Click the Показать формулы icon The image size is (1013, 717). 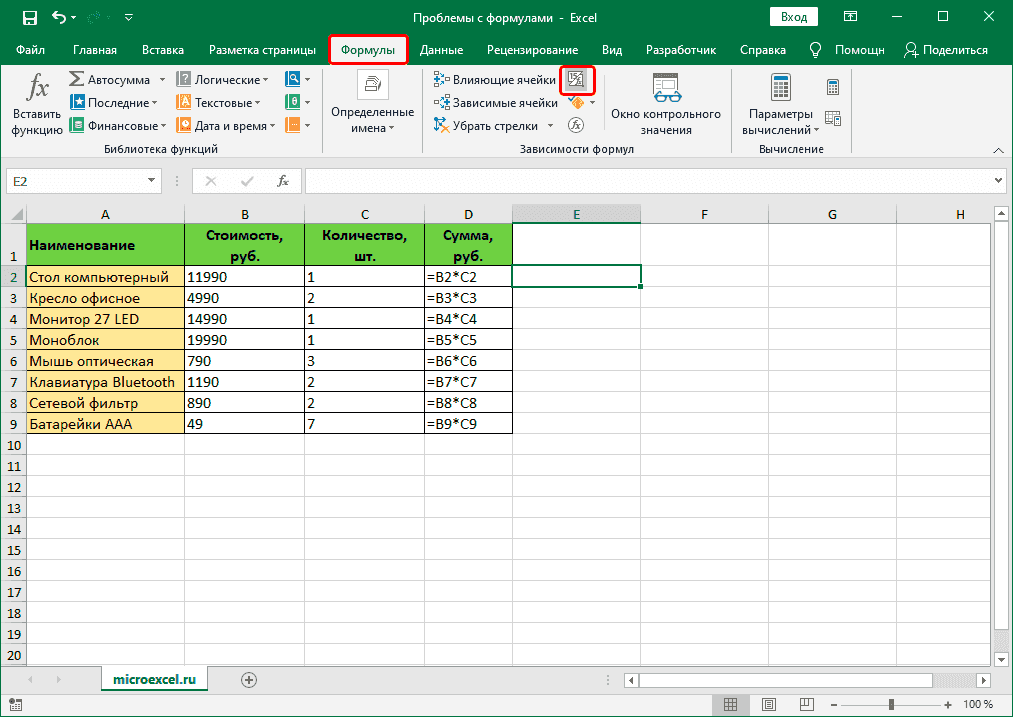[577, 79]
